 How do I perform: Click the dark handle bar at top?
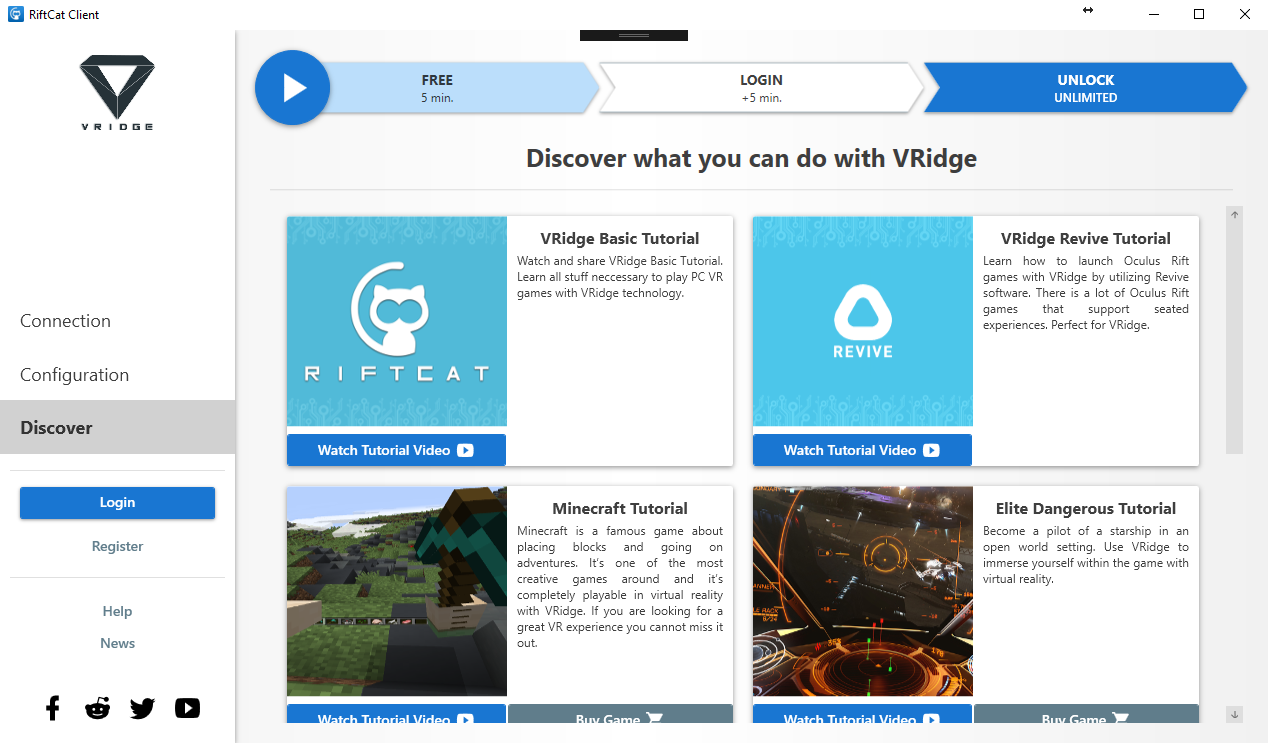pos(634,35)
